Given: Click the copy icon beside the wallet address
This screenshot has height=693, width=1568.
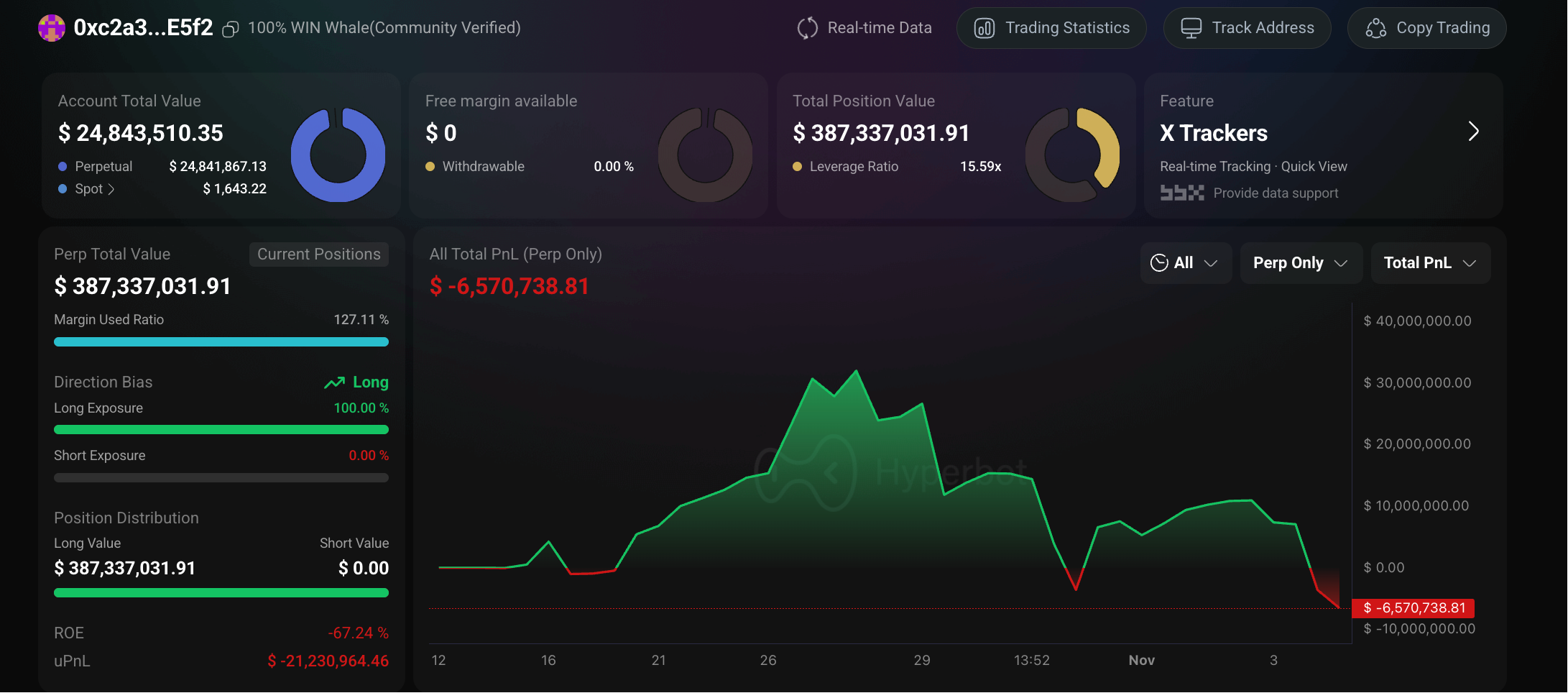Looking at the screenshot, I should [x=231, y=27].
